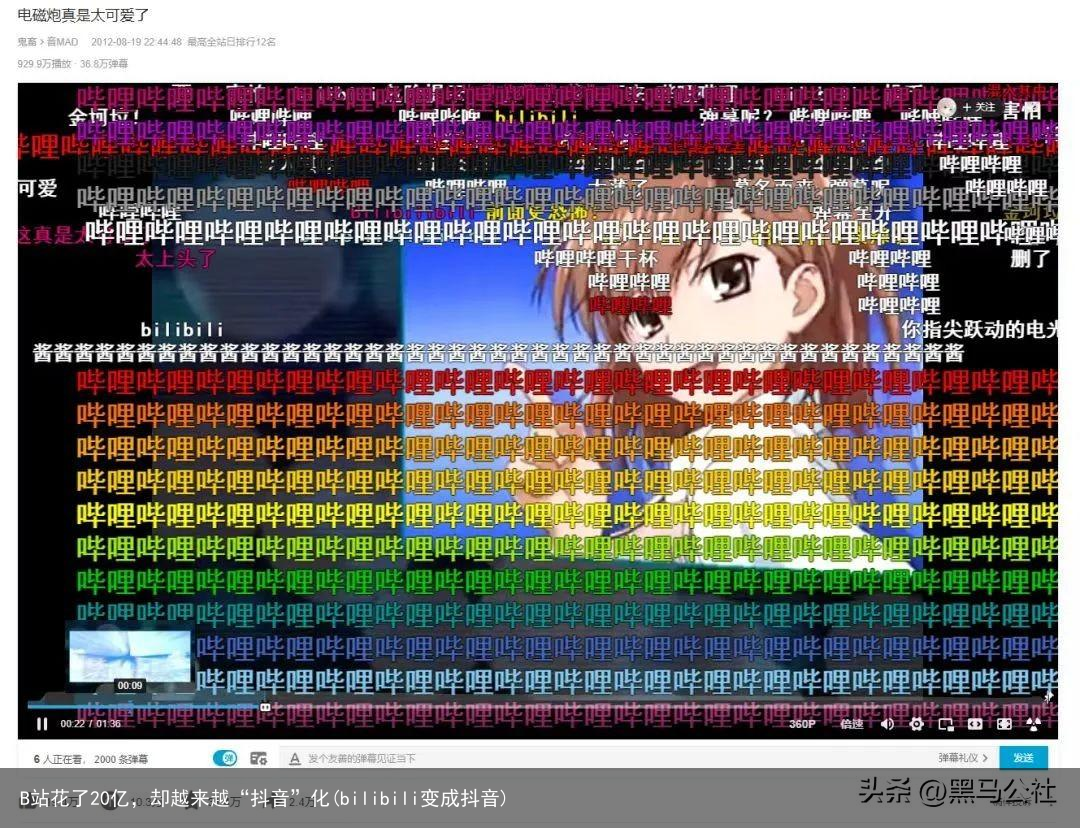This screenshot has height=828, width=1080.
Task: Click the white bilibili danmaku text
Action: (182, 330)
